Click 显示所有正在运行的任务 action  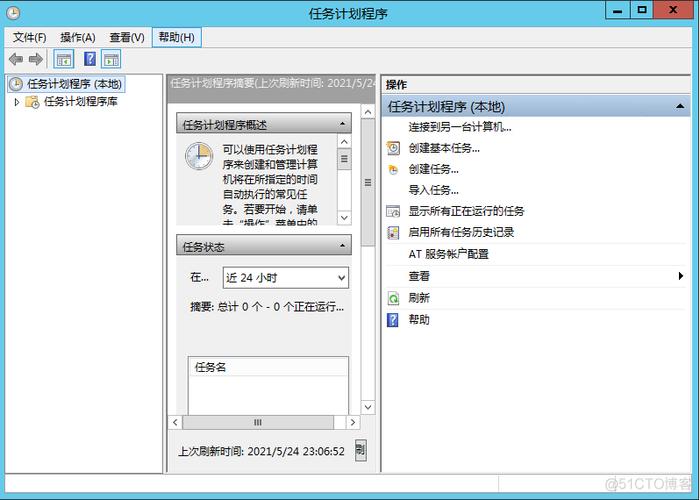[466, 211]
